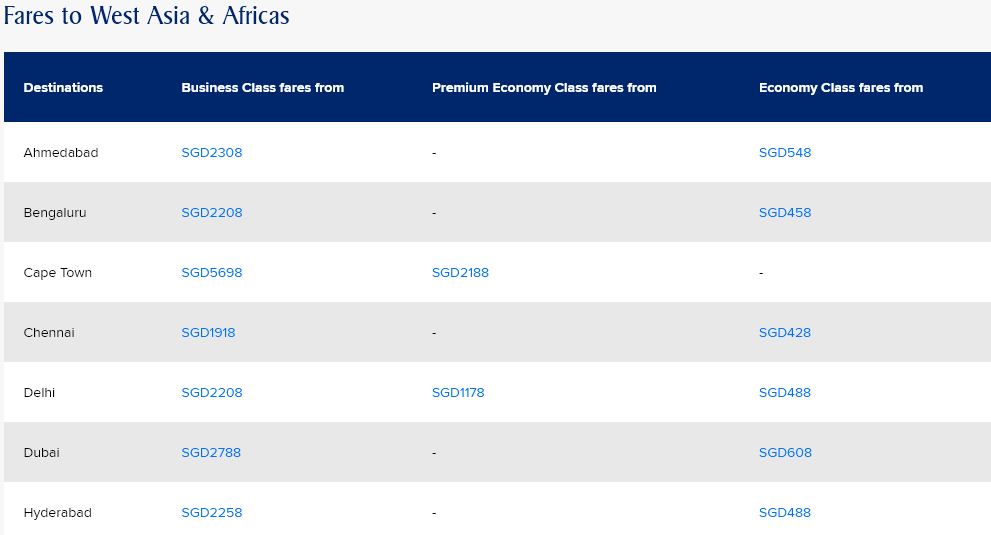Viewport: 991px width, 535px height.
Task: Select Cape Town Business fare SGD5698
Action: (211, 273)
